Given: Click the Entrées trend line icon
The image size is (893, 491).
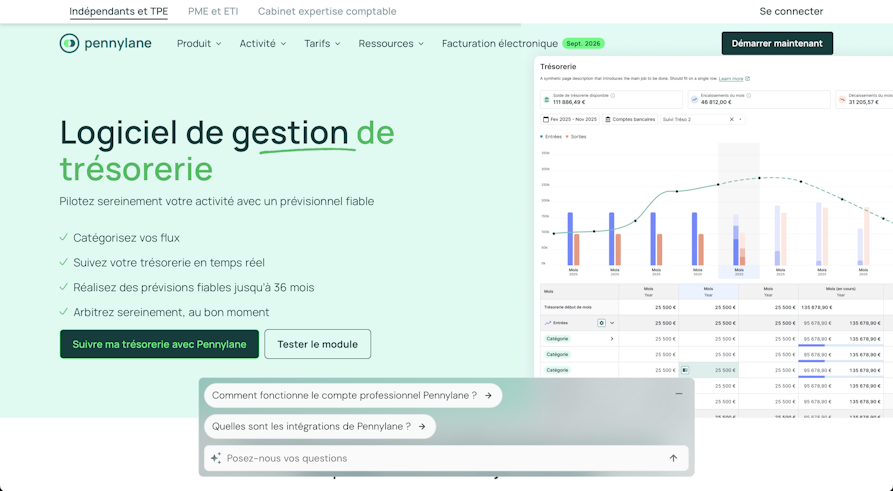Looking at the screenshot, I should [547, 323].
